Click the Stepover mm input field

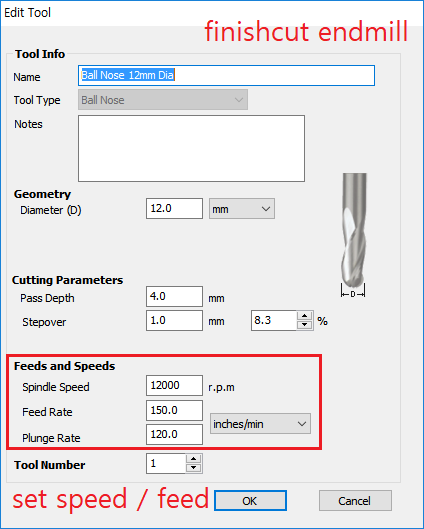pyautogui.click(x=174, y=321)
